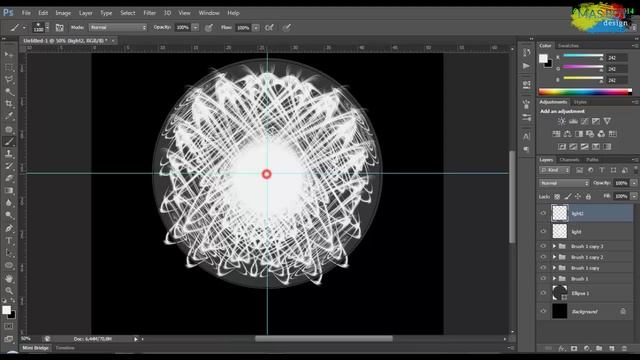The width and height of the screenshot is (640, 360).
Task: Select the Lasso tool
Action: tap(9, 80)
